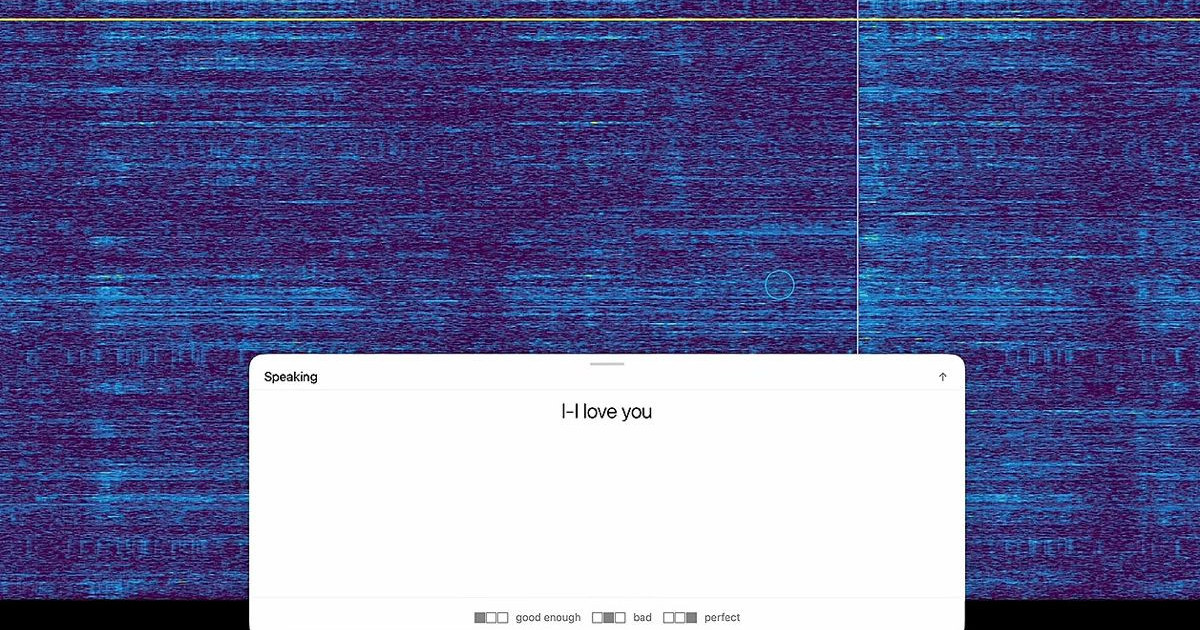Click the 'I-I love you' transcript text

[x=606, y=411]
